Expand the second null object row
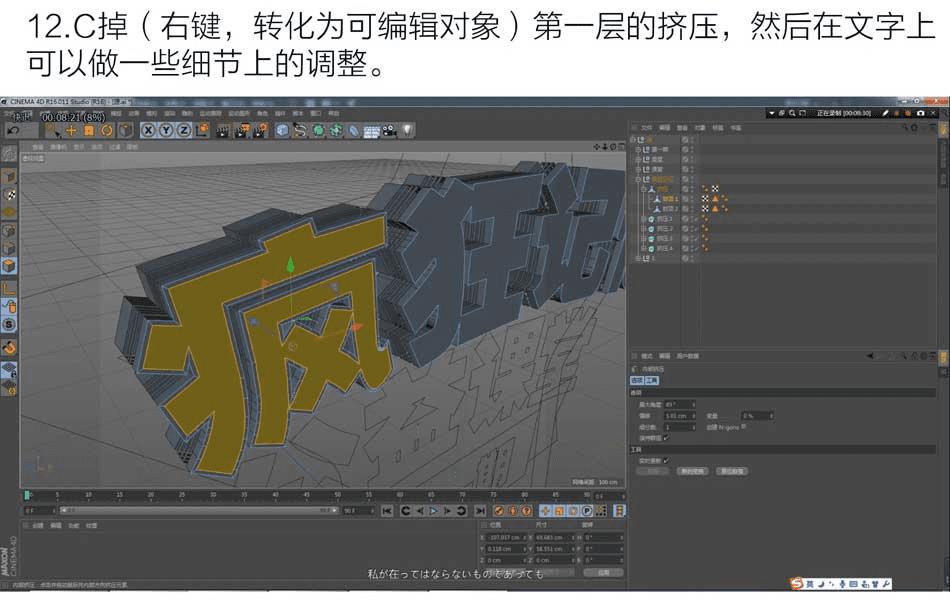Viewport: 950px width, 615px height. [x=638, y=150]
